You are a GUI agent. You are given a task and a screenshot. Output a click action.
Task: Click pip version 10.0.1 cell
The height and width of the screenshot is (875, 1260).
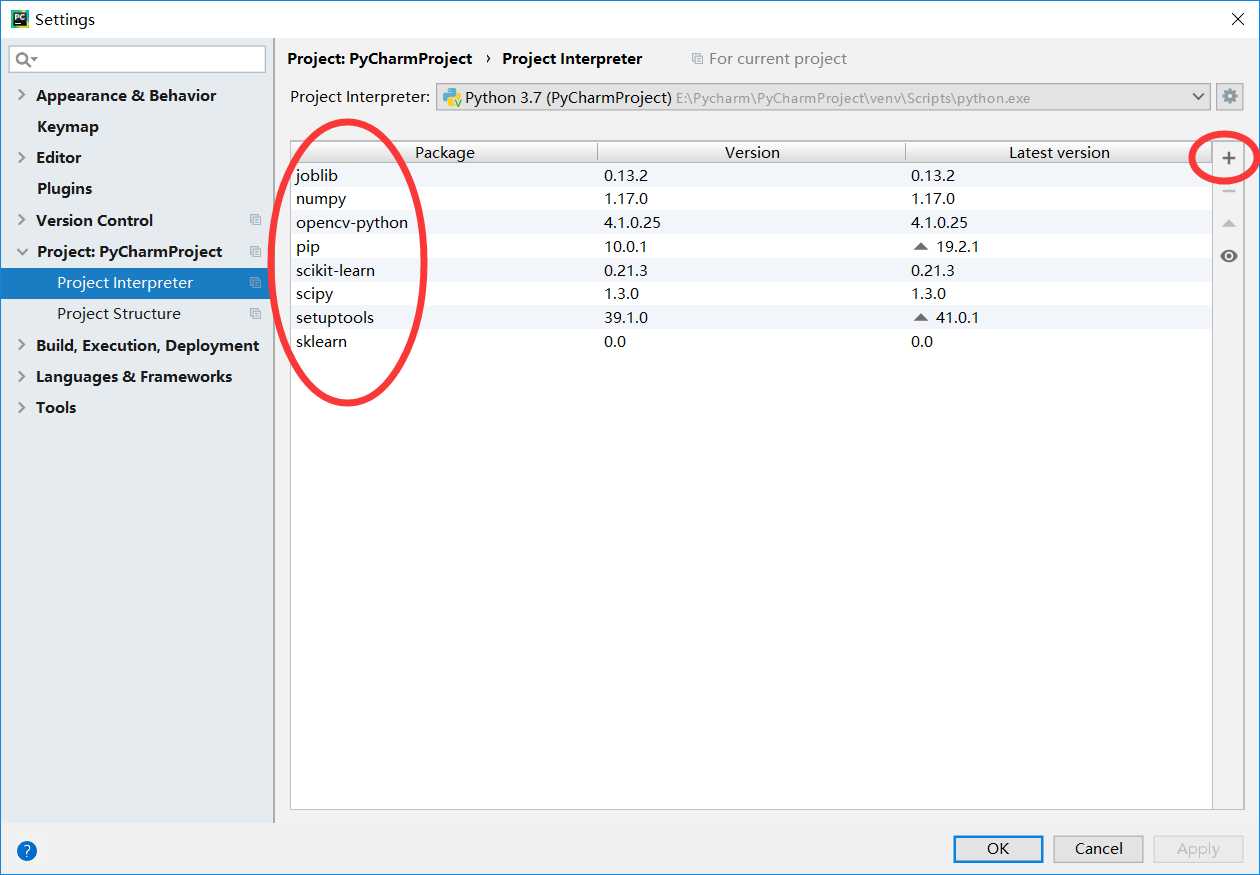[625, 246]
